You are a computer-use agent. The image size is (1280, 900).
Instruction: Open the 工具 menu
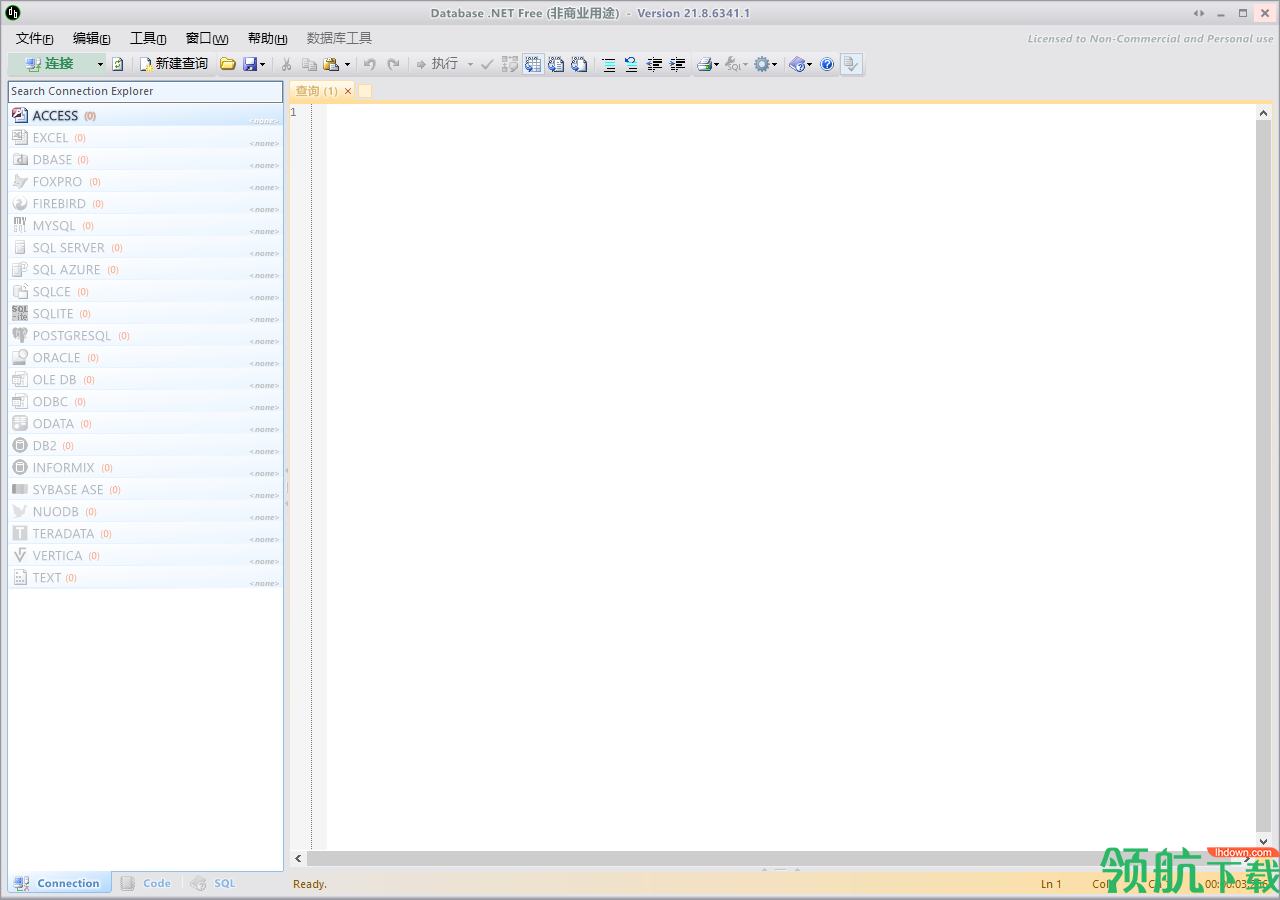[x=148, y=38]
